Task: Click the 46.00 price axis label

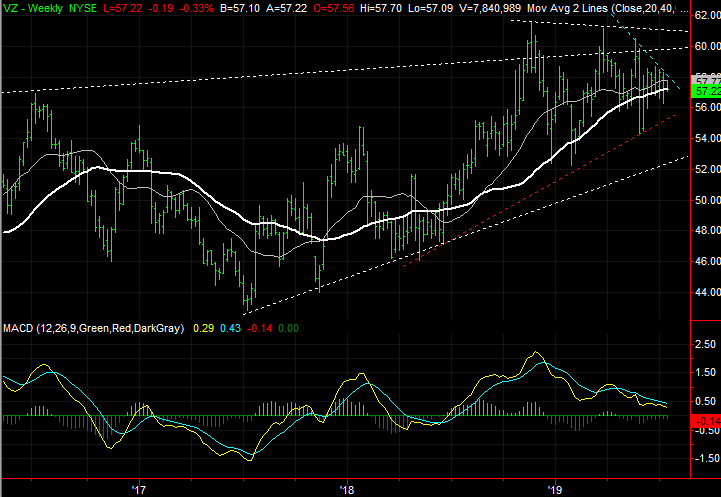Action: [707, 261]
